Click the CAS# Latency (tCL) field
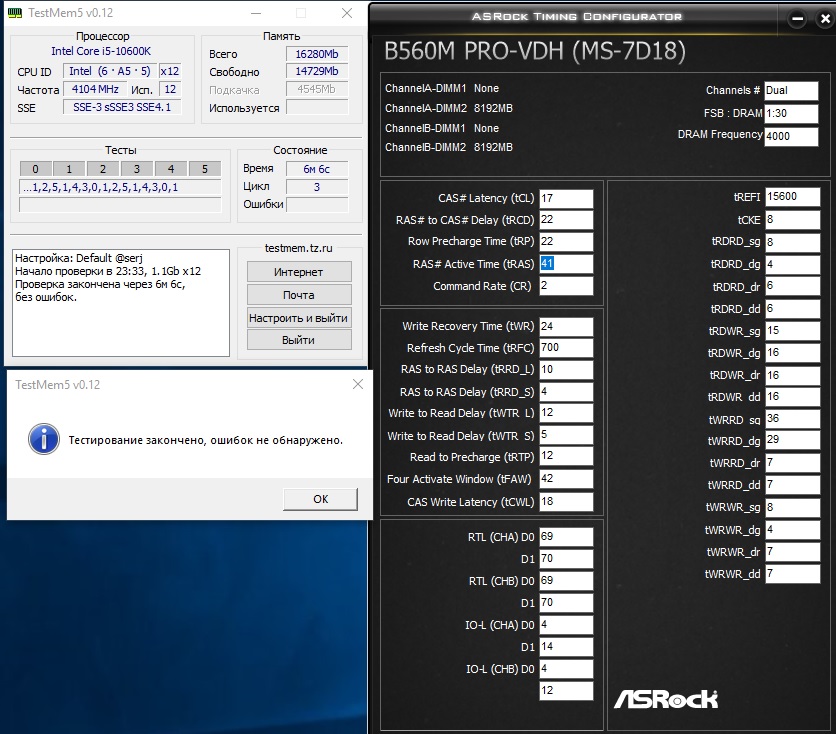Viewport: 836px width, 734px height. tap(566, 198)
